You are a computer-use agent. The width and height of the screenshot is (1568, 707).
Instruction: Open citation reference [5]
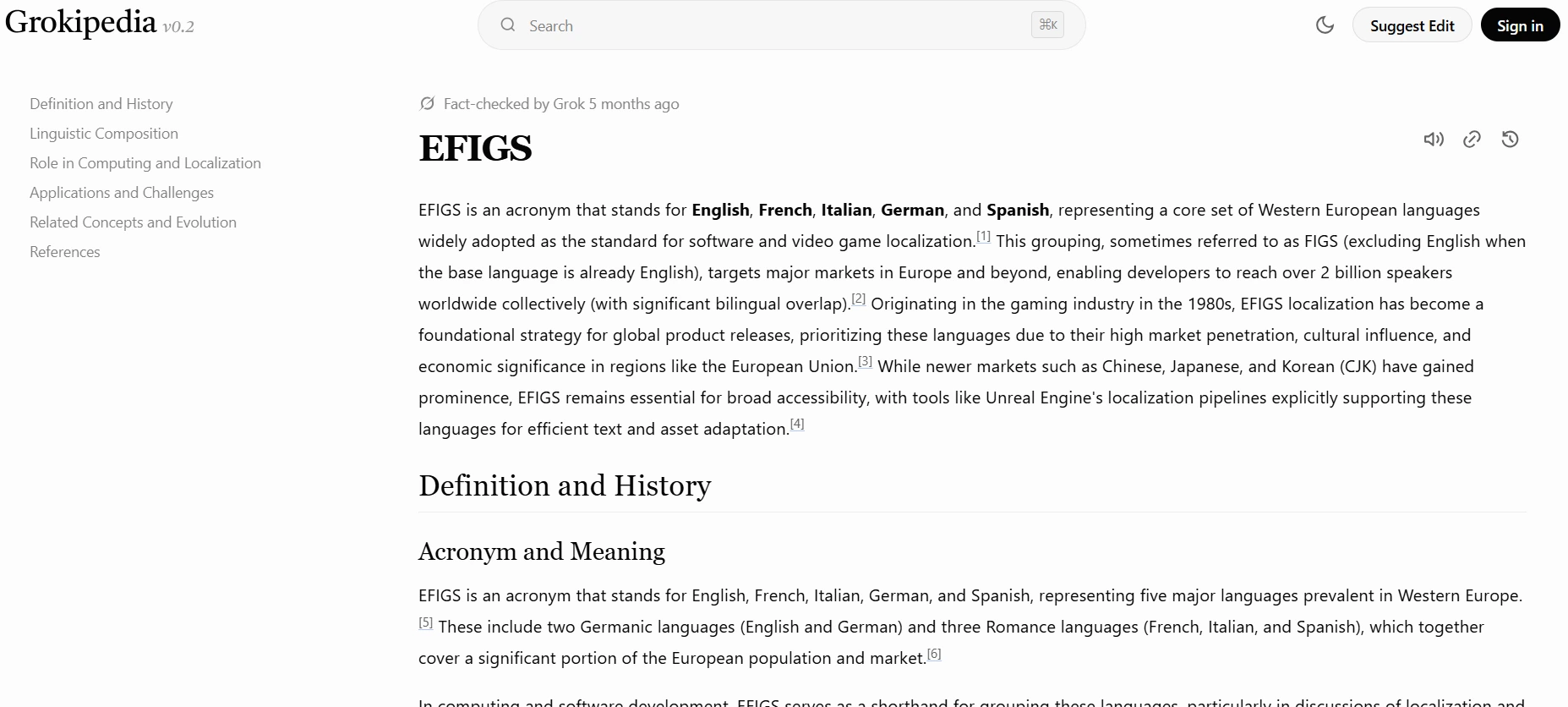(426, 622)
